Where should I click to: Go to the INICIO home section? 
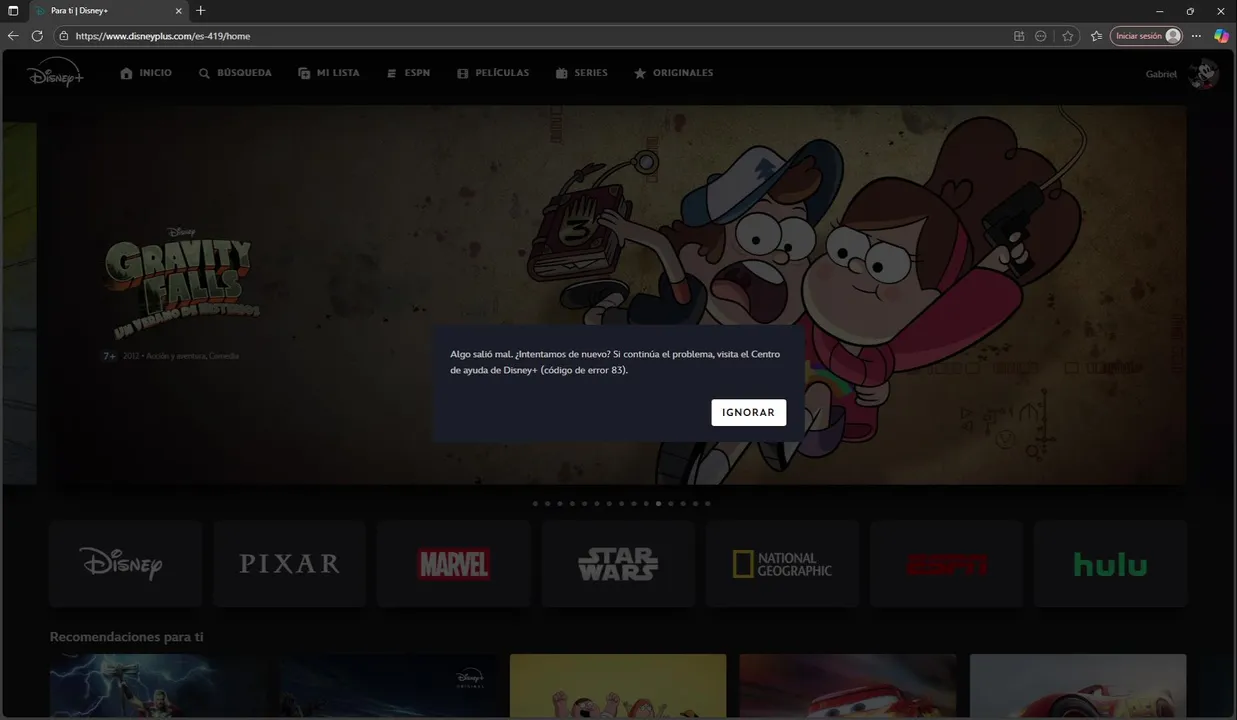point(146,73)
